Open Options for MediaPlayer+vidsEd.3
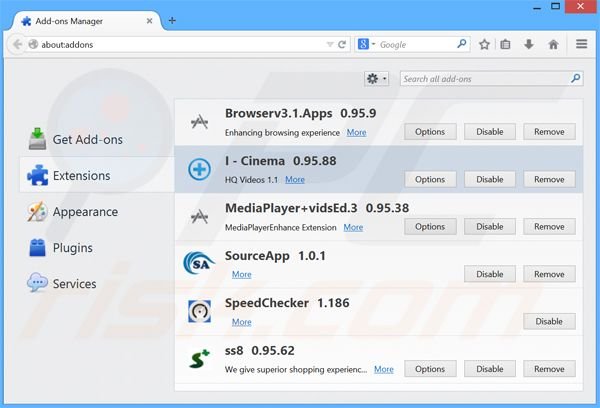The width and height of the screenshot is (600, 408). coord(430,227)
